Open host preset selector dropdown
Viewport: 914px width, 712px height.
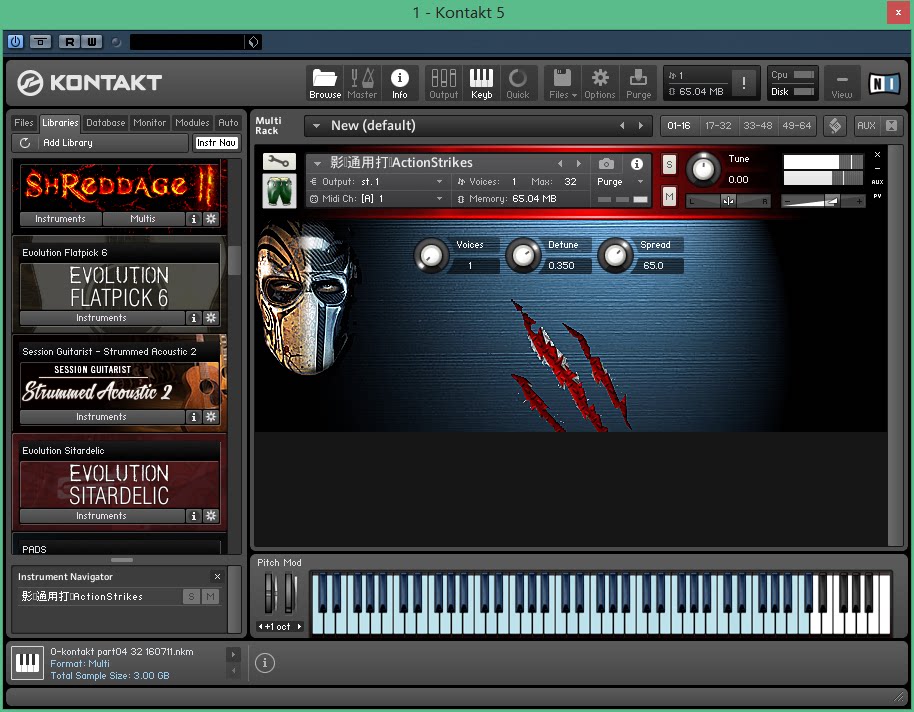point(253,42)
